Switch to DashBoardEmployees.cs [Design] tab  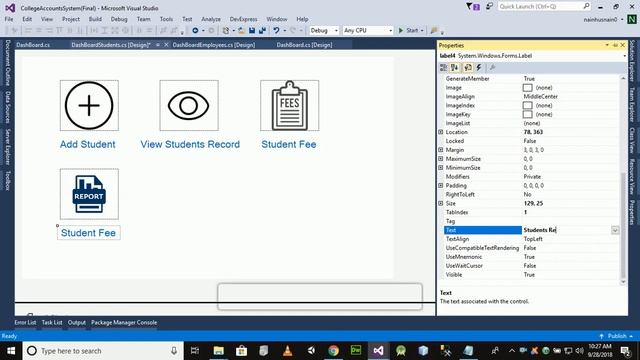coord(213,45)
